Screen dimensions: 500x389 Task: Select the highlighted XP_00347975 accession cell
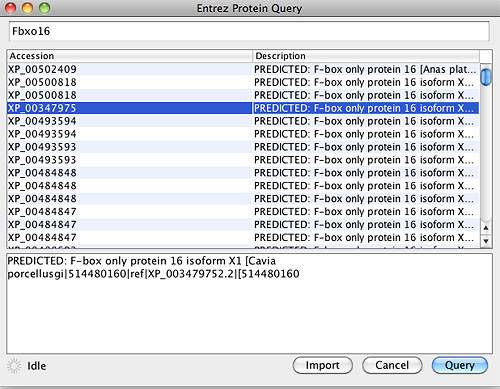point(129,108)
